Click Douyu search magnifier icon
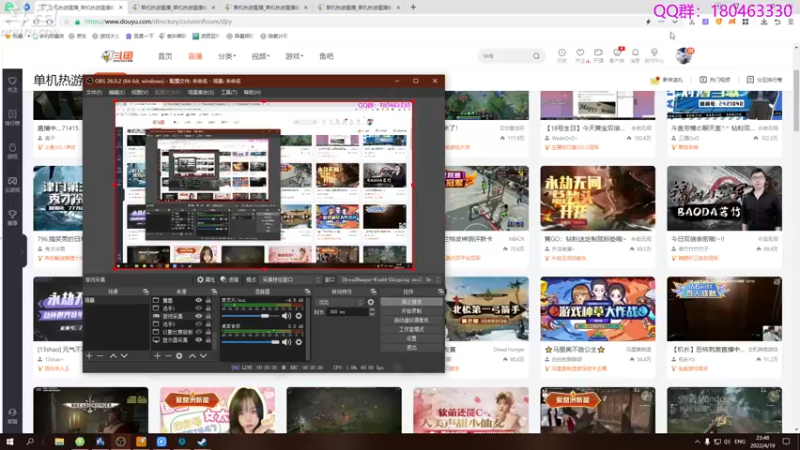The height and width of the screenshot is (450, 800). [x=536, y=56]
